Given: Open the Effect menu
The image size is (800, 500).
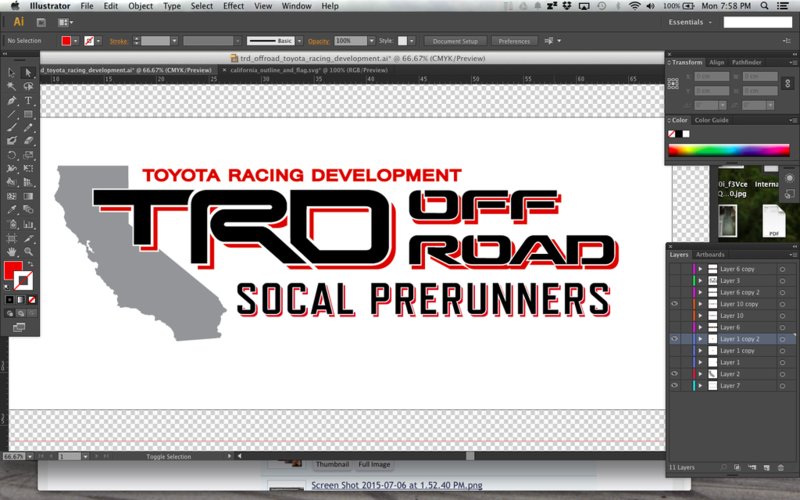Looking at the screenshot, I should pyautogui.click(x=233, y=6).
